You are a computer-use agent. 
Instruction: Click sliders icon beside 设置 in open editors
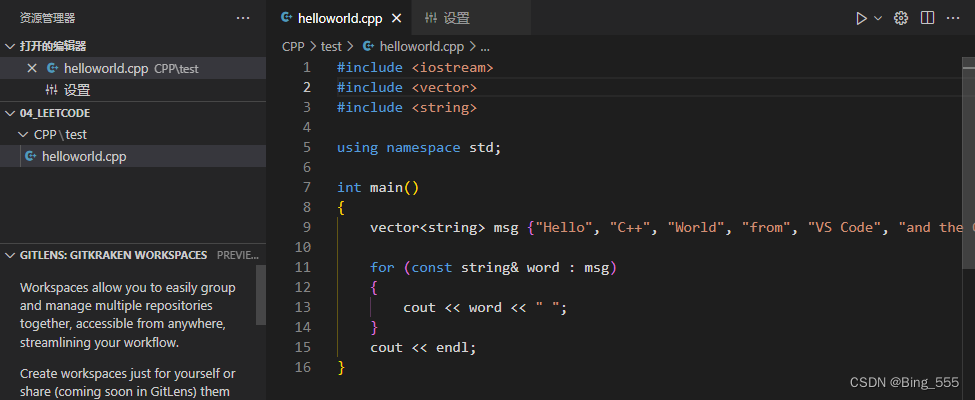click(x=52, y=90)
